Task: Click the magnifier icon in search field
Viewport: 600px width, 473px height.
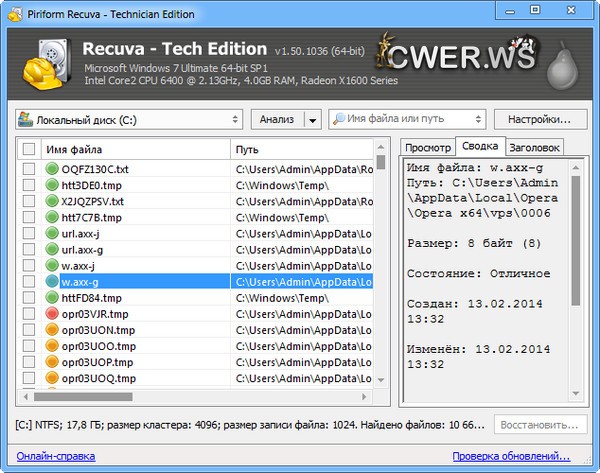Action: point(340,119)
